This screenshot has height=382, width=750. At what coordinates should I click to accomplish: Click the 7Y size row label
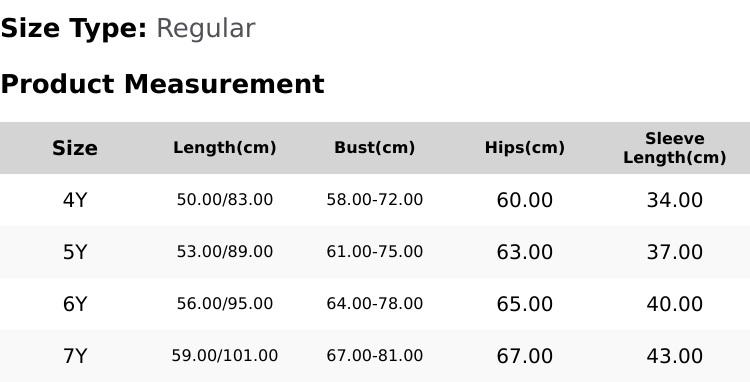click(75, 356)
